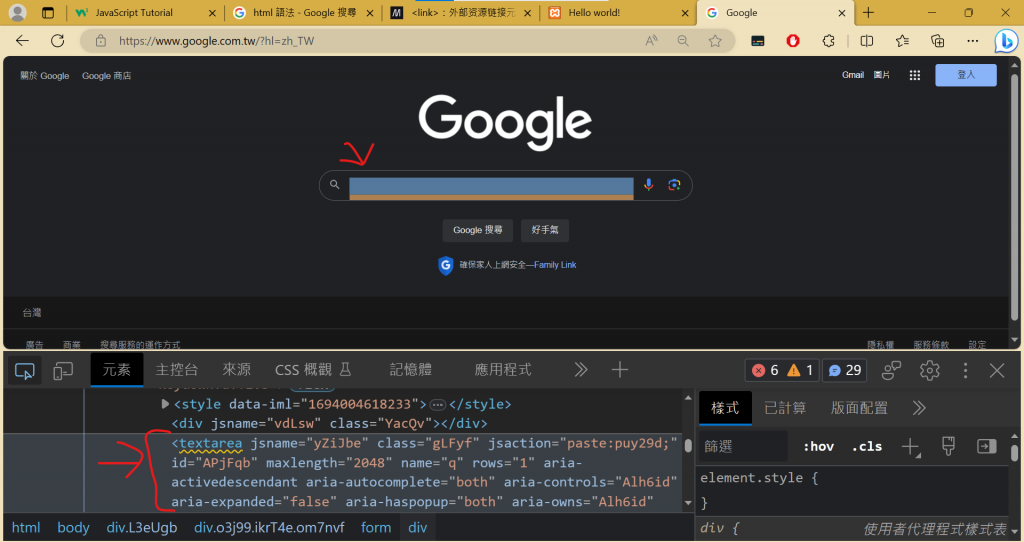Open the tab actions menu icon
1024x542 pixels.
(48, 12)
